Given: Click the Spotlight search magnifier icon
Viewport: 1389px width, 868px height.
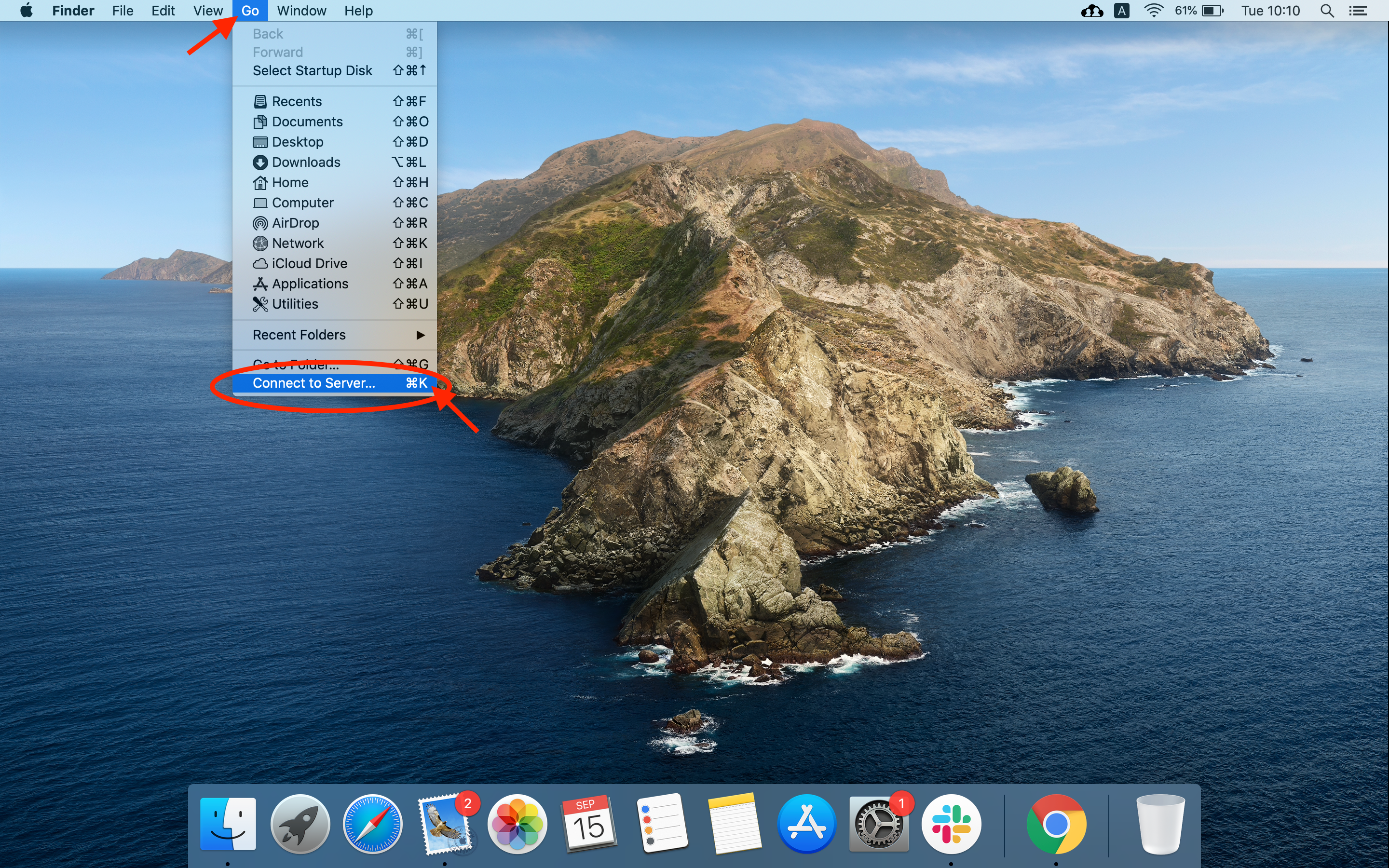Looking at the screenshot, I should coord(1327,11).
